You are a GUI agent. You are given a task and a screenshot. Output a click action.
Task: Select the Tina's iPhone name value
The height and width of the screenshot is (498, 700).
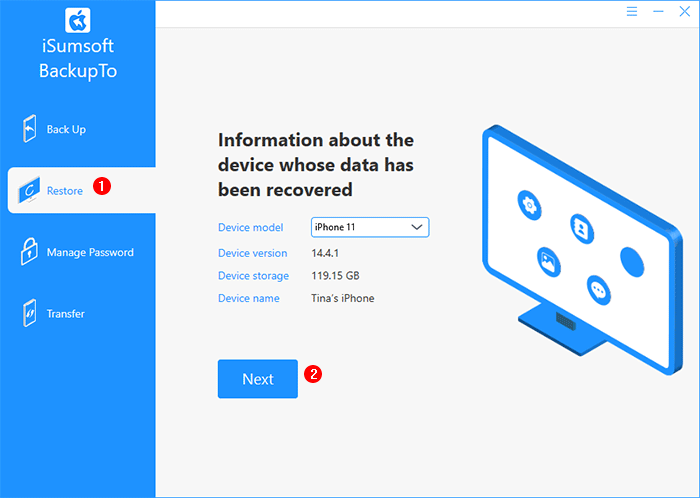(x=342, y=298)
